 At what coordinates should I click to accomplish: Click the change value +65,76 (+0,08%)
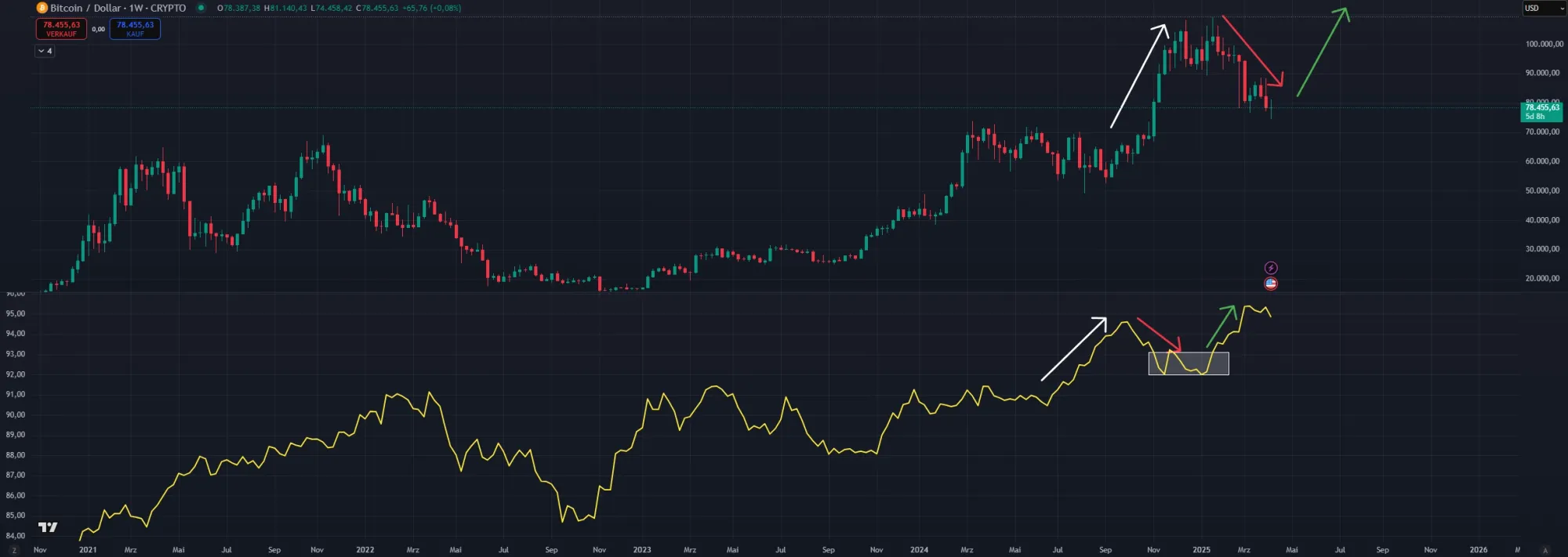[431, 8]
